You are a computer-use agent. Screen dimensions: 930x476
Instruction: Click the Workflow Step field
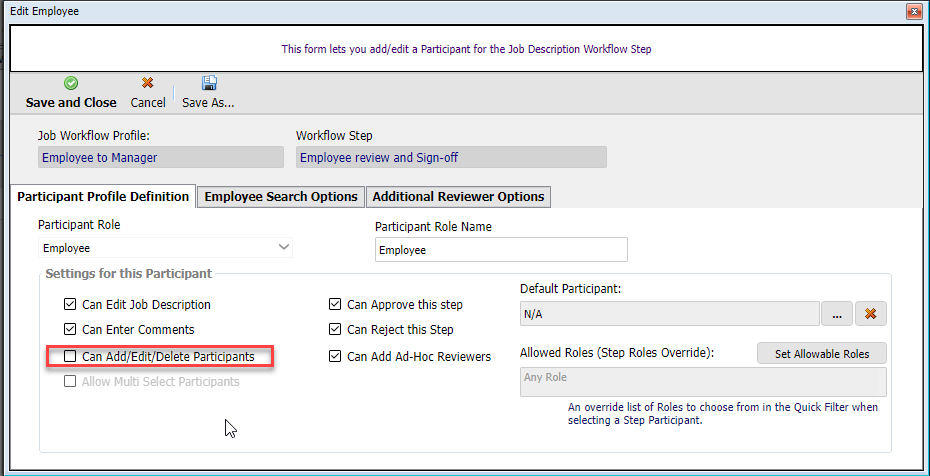[451, 157]
